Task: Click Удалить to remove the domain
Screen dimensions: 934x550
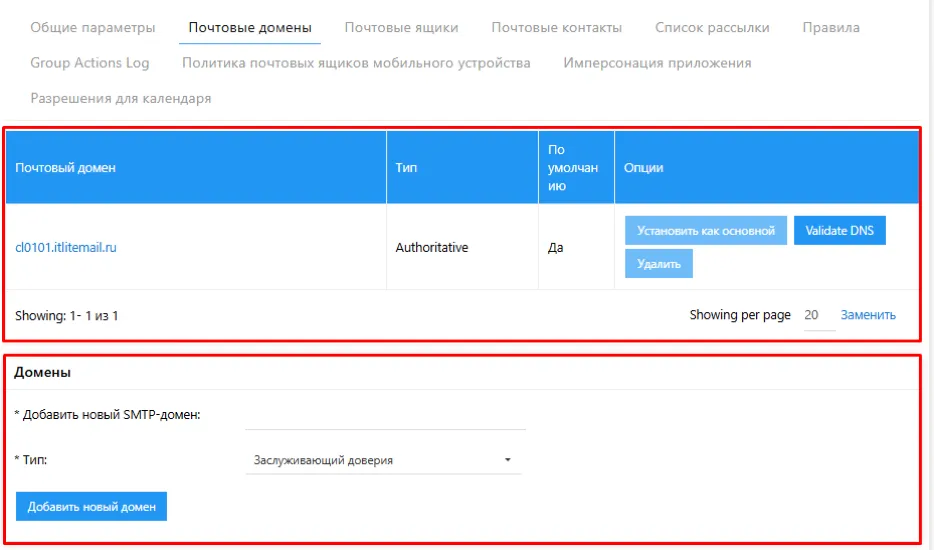Action: click(658, 264)
